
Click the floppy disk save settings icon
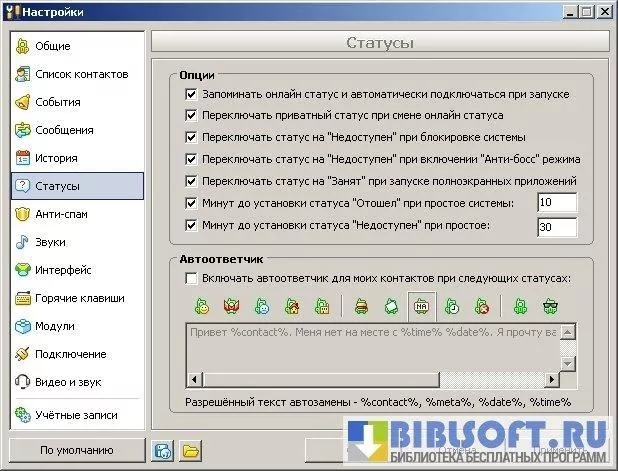coord(163,450)
